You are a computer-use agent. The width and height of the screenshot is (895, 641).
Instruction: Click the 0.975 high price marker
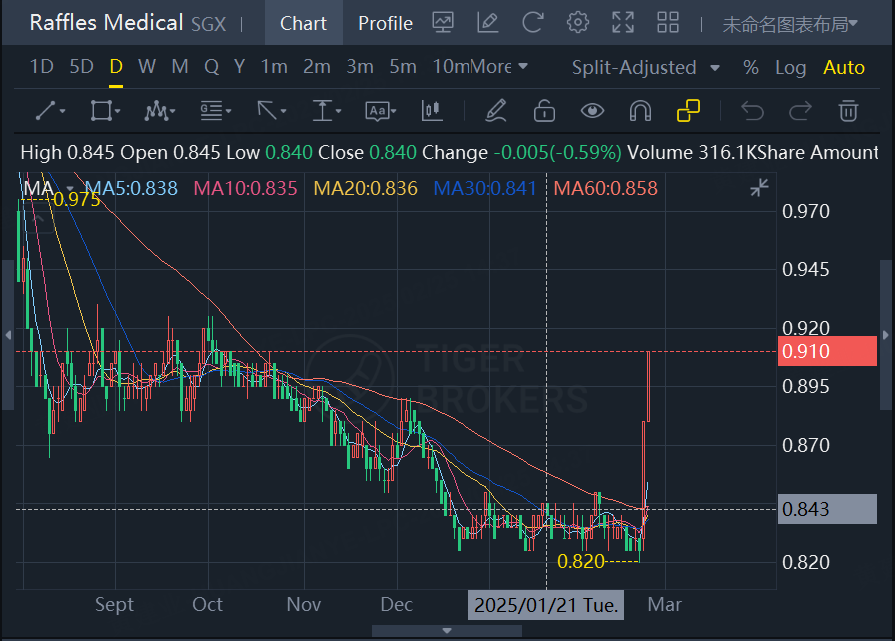(76, 199)
